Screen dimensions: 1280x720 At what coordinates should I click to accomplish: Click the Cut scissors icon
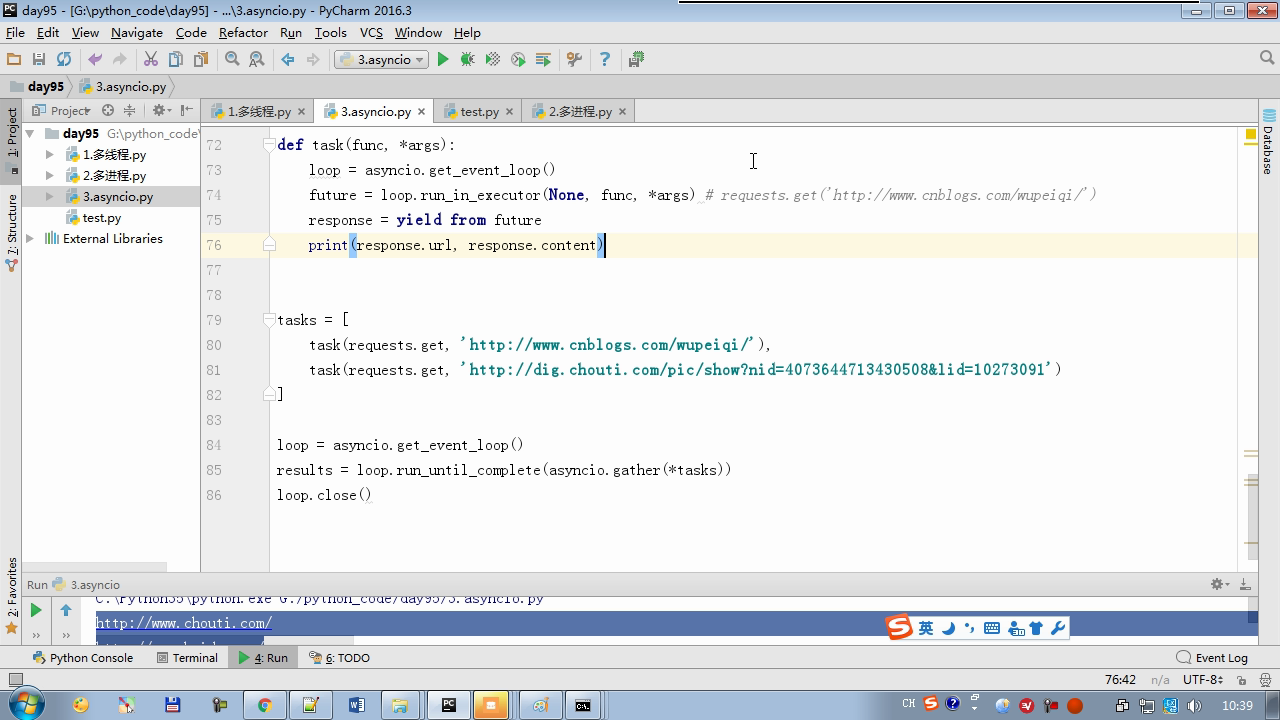(x=150, y=60)
